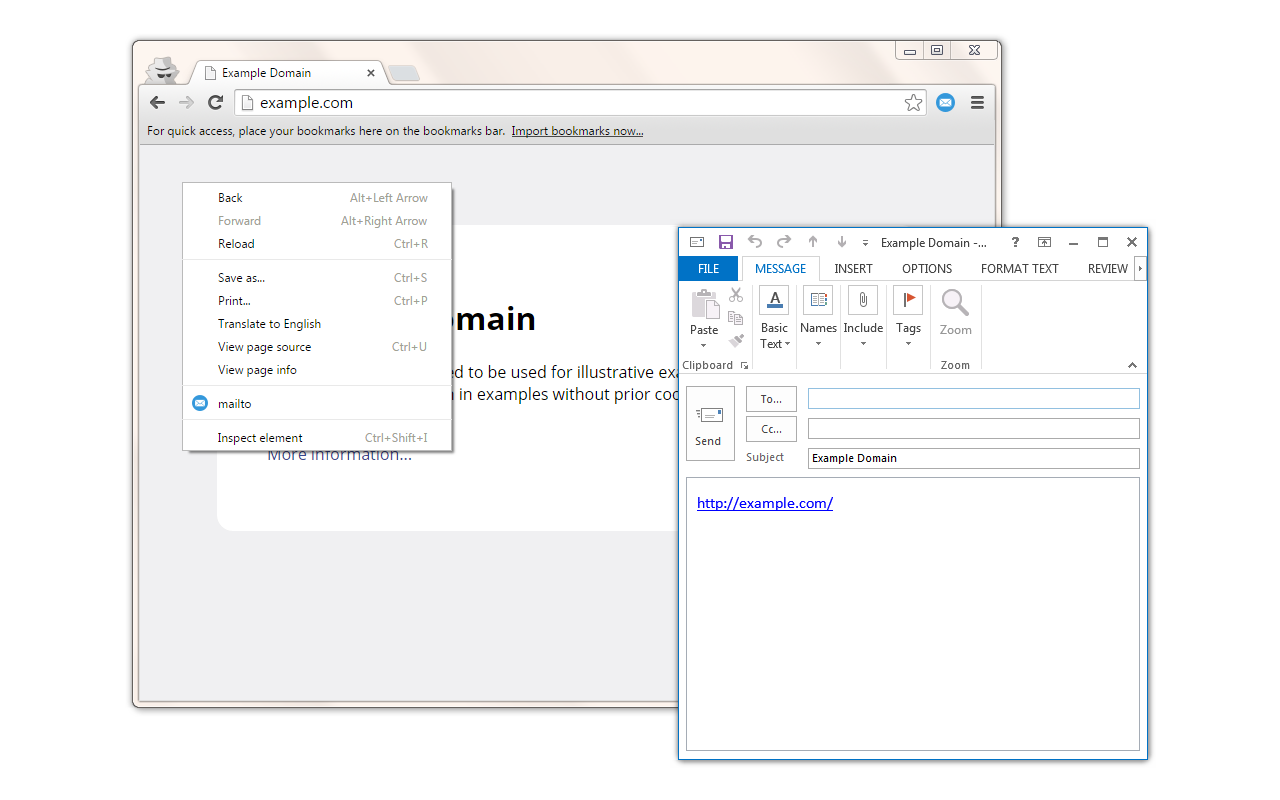Image resolution: width=1280 pixels, height=800 pixels.
Task: Choose View page source in context menu
Action: (x=317, y=347)
